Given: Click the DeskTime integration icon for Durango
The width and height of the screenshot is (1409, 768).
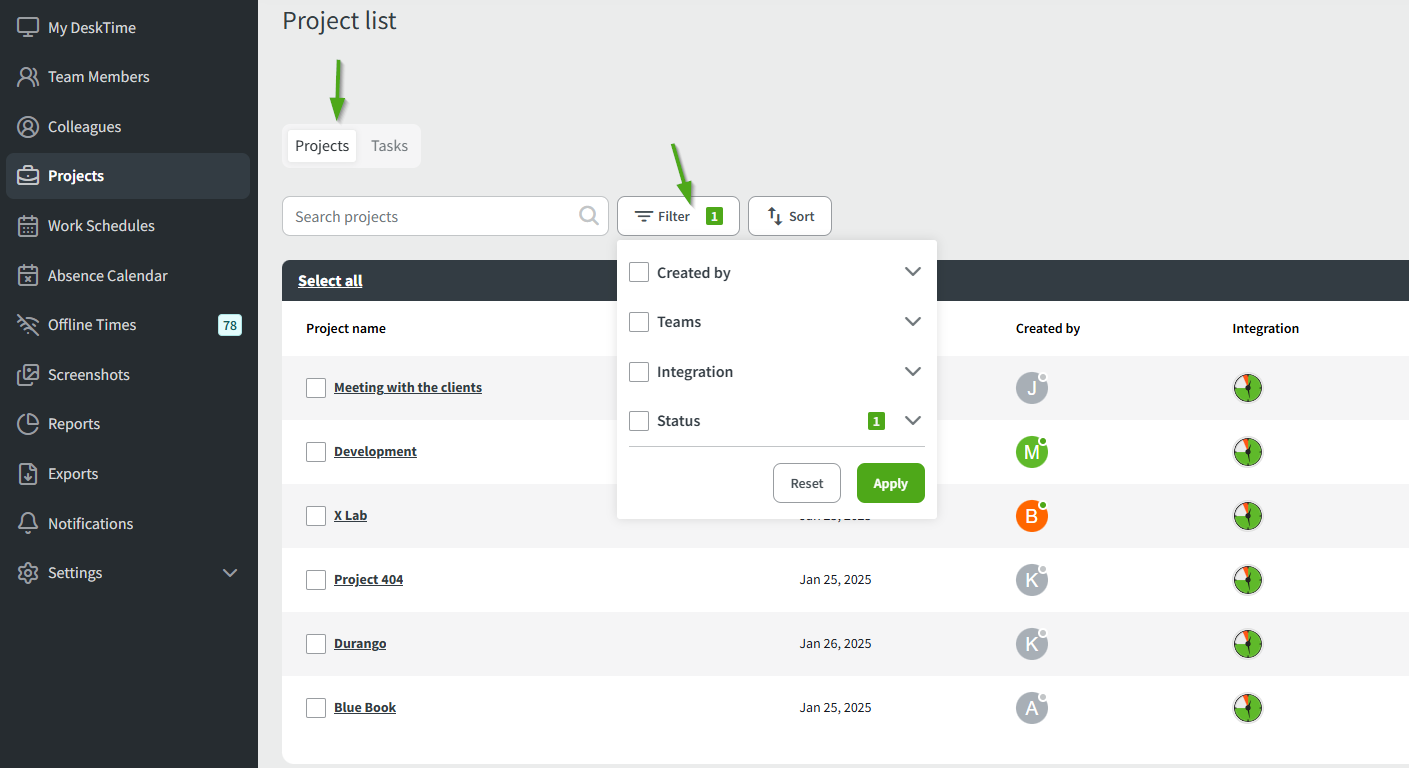Looking at the screenshot, I should coord(1247,644).
